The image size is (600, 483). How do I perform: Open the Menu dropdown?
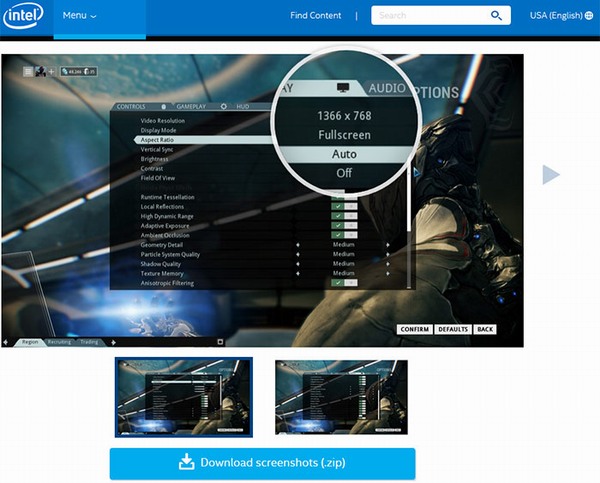click(x=80, y=16)
